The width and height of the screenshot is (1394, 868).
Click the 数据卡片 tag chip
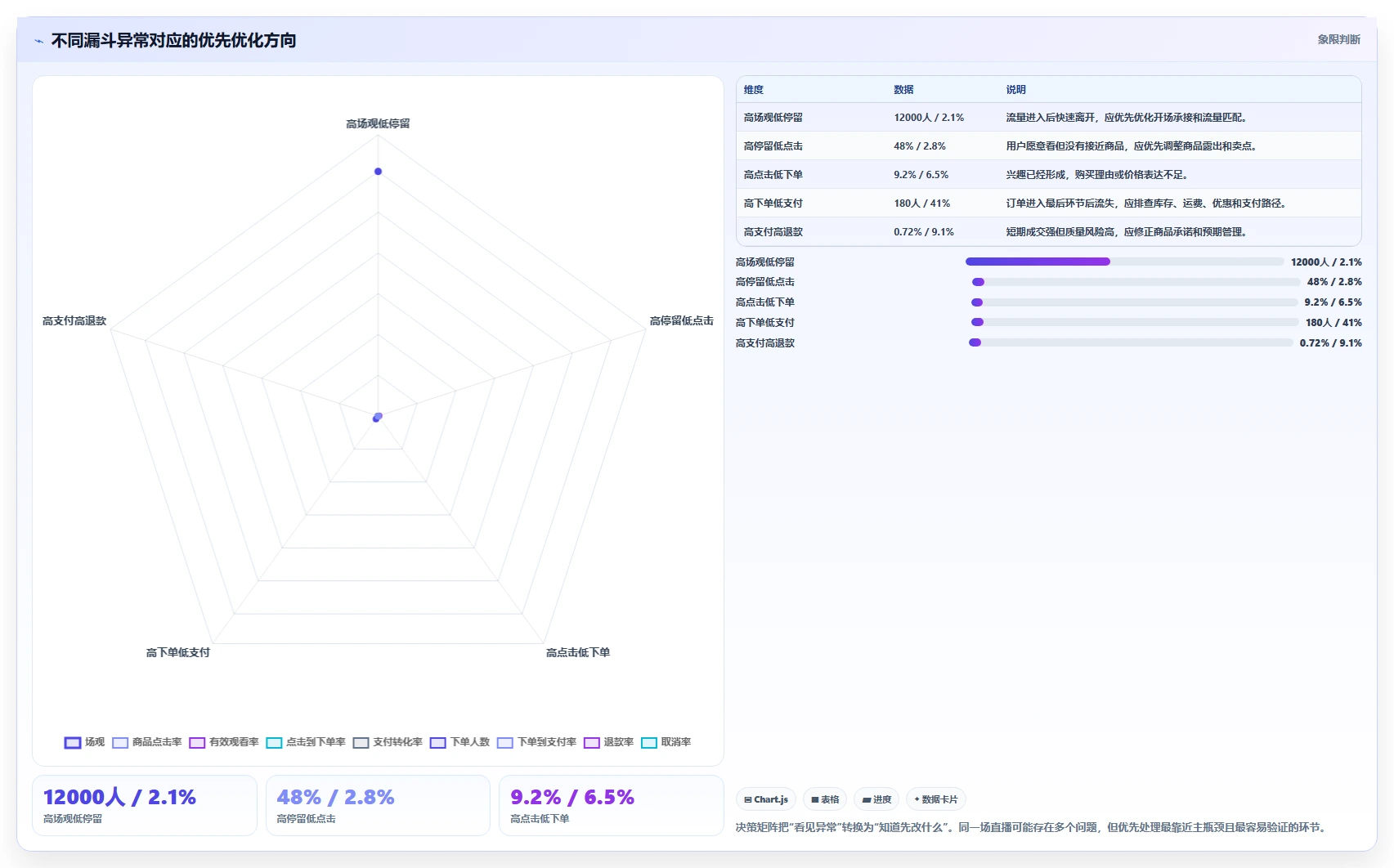click(936, 799)
